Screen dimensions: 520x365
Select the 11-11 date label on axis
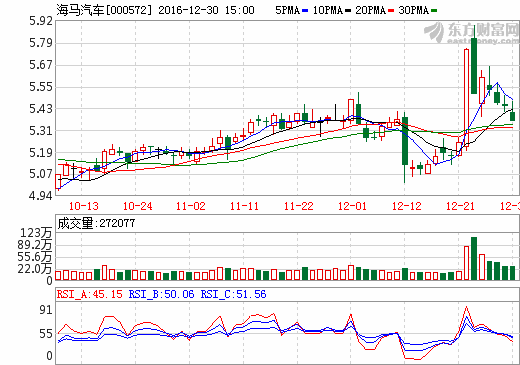coord(244,206)
